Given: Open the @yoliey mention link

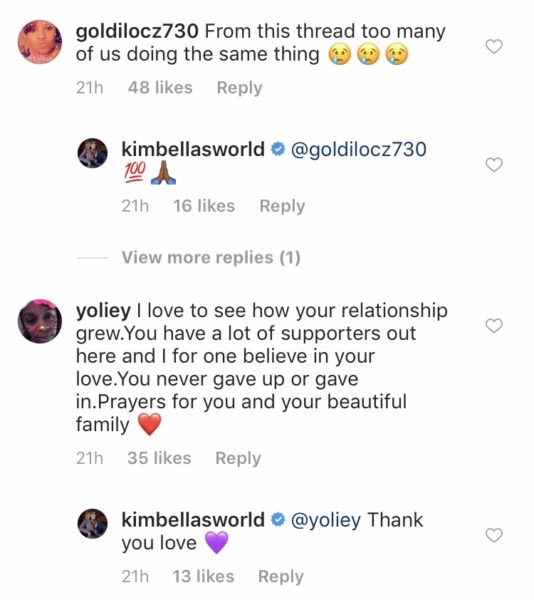Looking at the screenshot, I should click(x=326, y=520).
